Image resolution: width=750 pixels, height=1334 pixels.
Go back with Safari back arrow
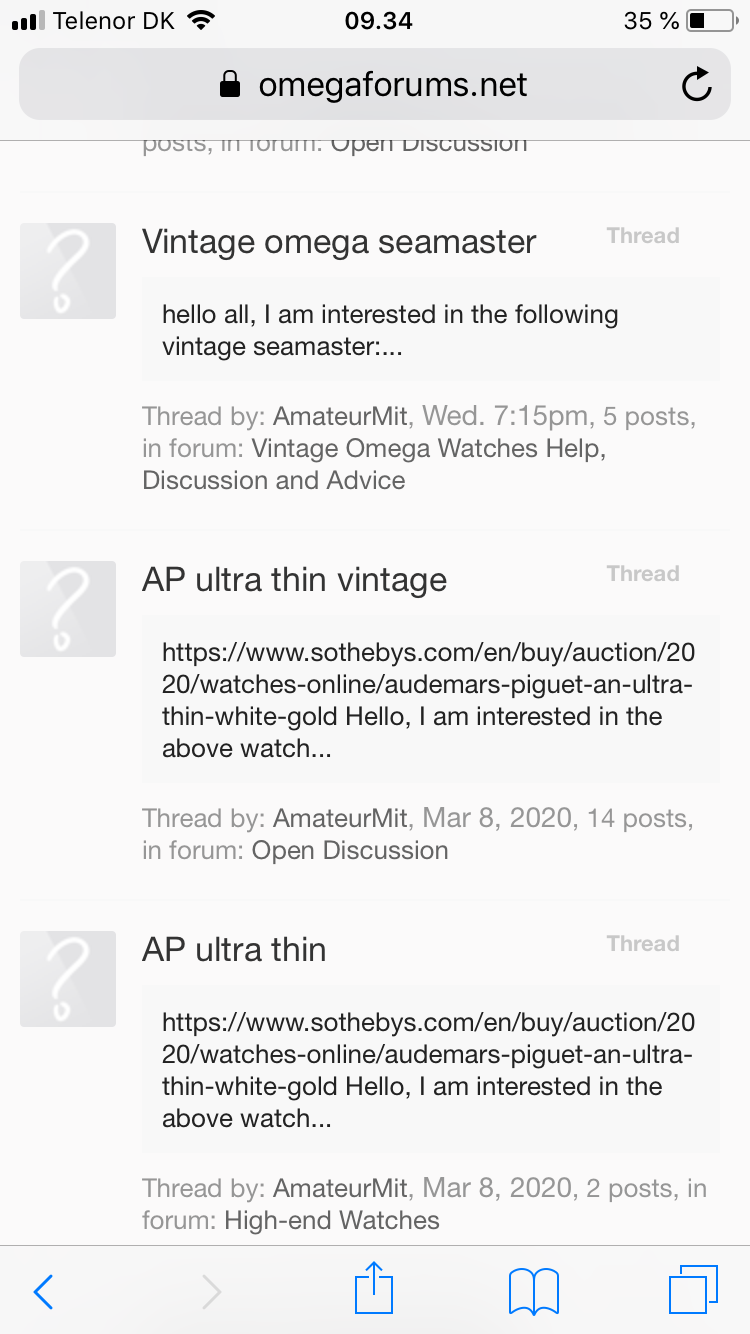coord(43,1292)
